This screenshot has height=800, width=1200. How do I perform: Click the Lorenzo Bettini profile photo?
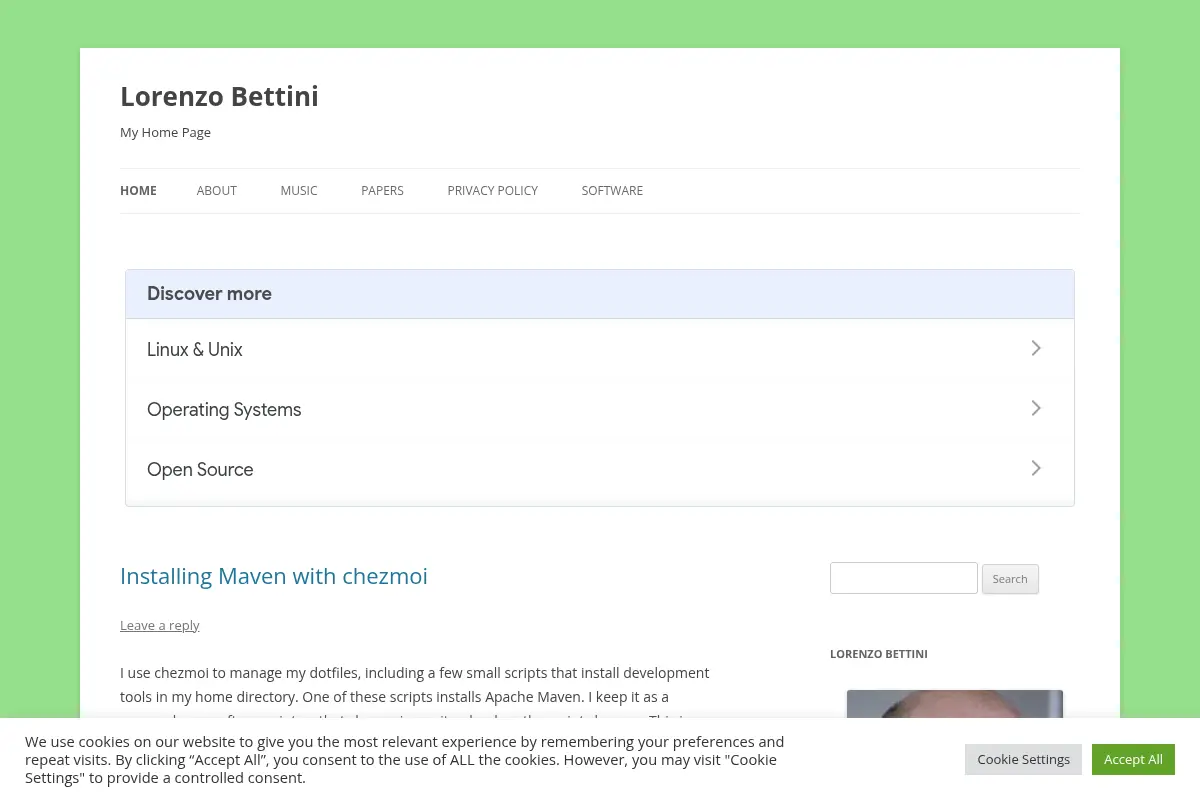click(x=955, y=704)
